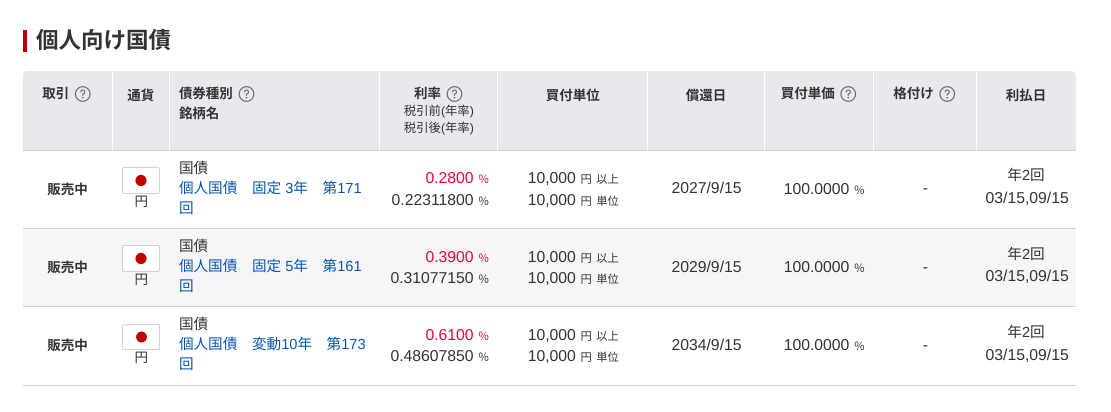
Task: Click the 買付単位 column header
Action: tap(573, 95)
